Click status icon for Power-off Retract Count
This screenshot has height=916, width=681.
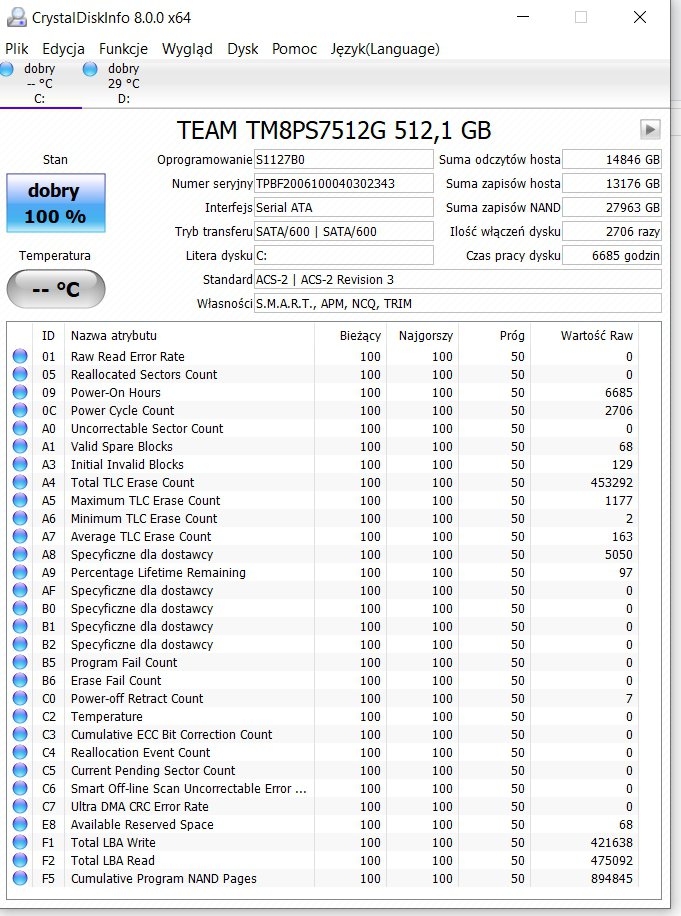tap(20, 698)
